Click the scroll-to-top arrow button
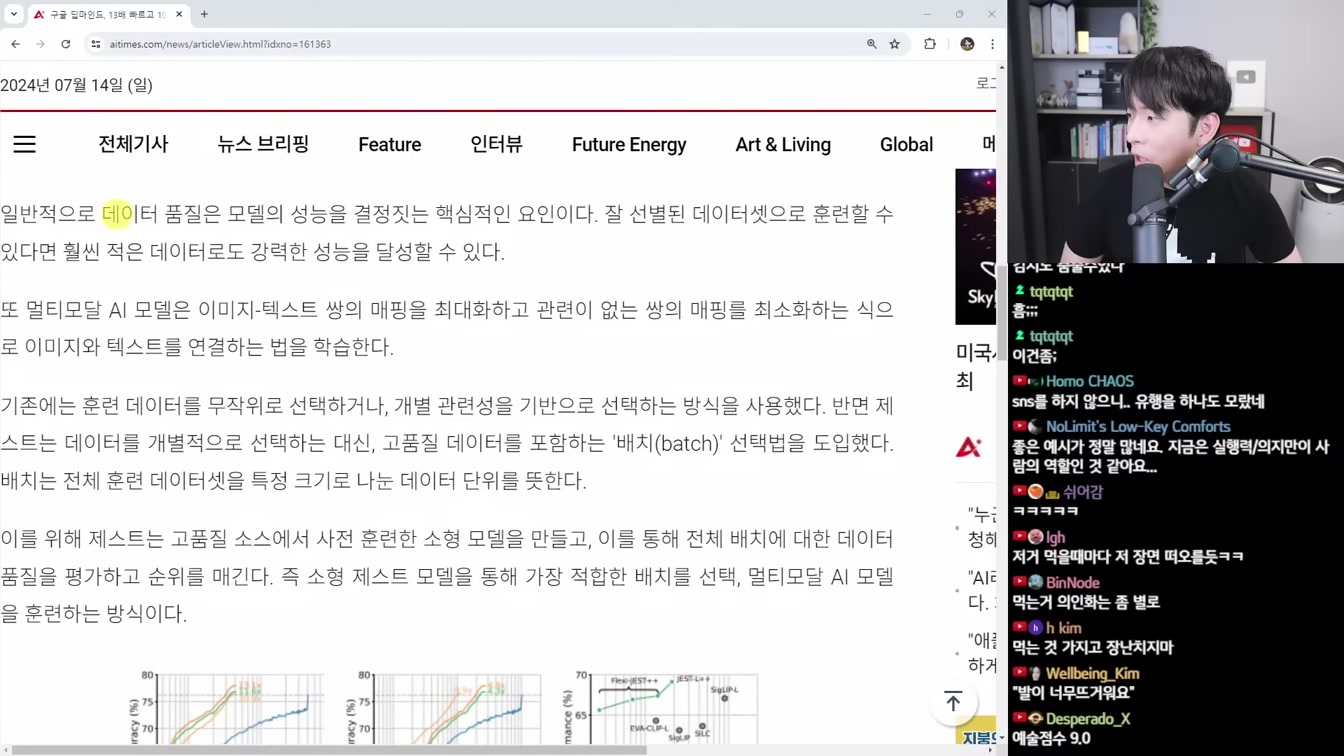Image resolution: width=1344 pixels, height=756 pixels. (953, 702)
